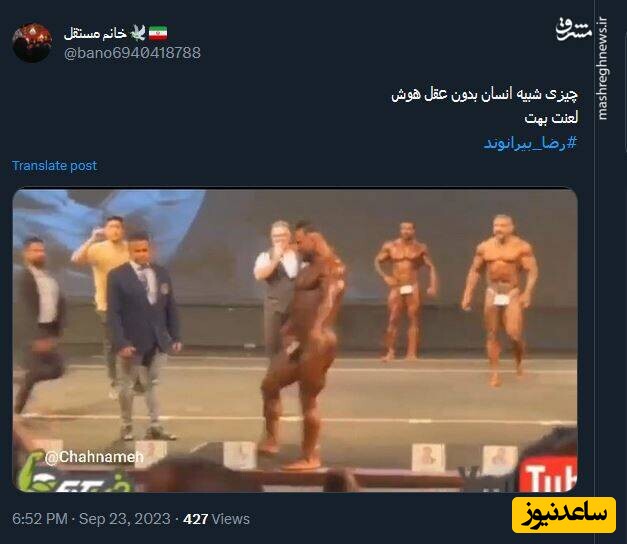
Task: Click the 427 Views count
Action: (x=216, y=519)
